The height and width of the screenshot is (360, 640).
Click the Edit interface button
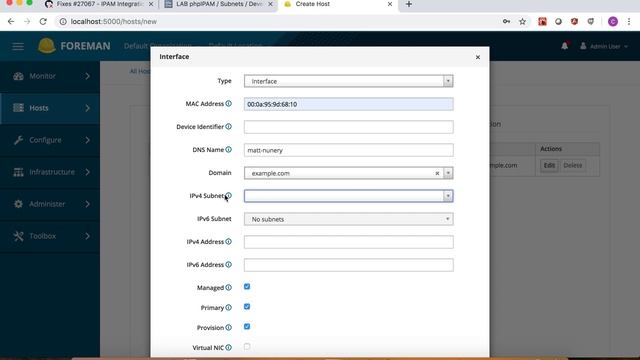pos(549,165)
